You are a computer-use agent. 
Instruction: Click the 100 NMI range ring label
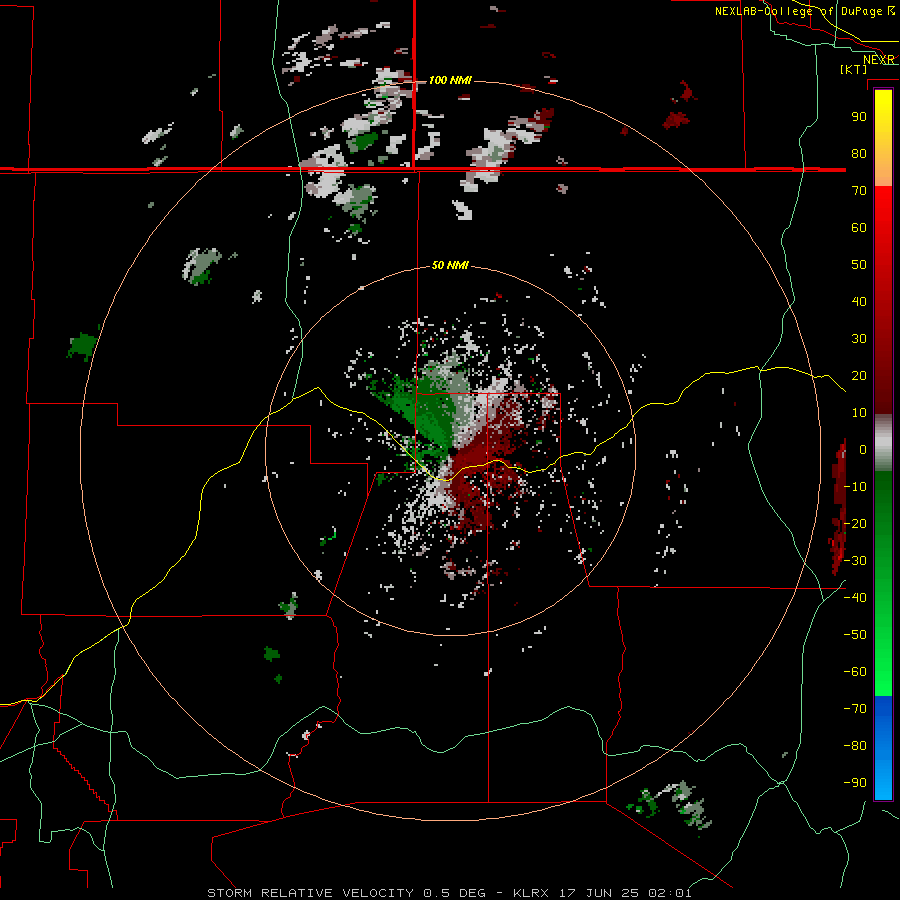click(450, 80)
